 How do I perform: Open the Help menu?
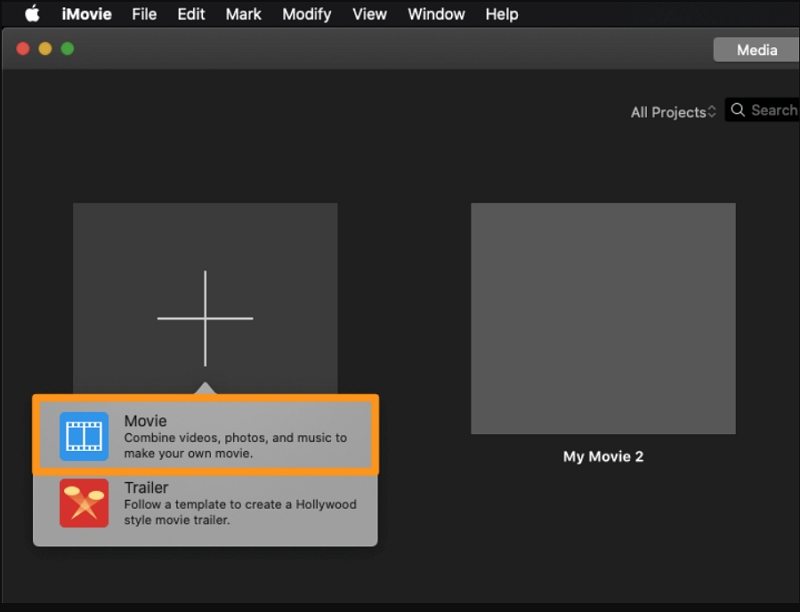click(x=501, y=14)
